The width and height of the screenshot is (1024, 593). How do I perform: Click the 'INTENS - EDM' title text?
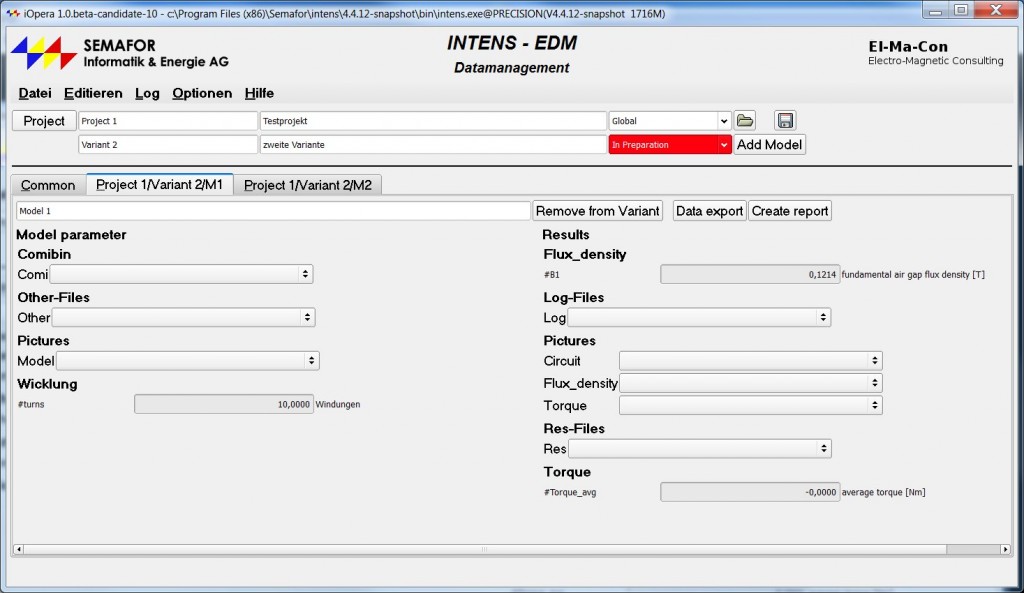511,43
